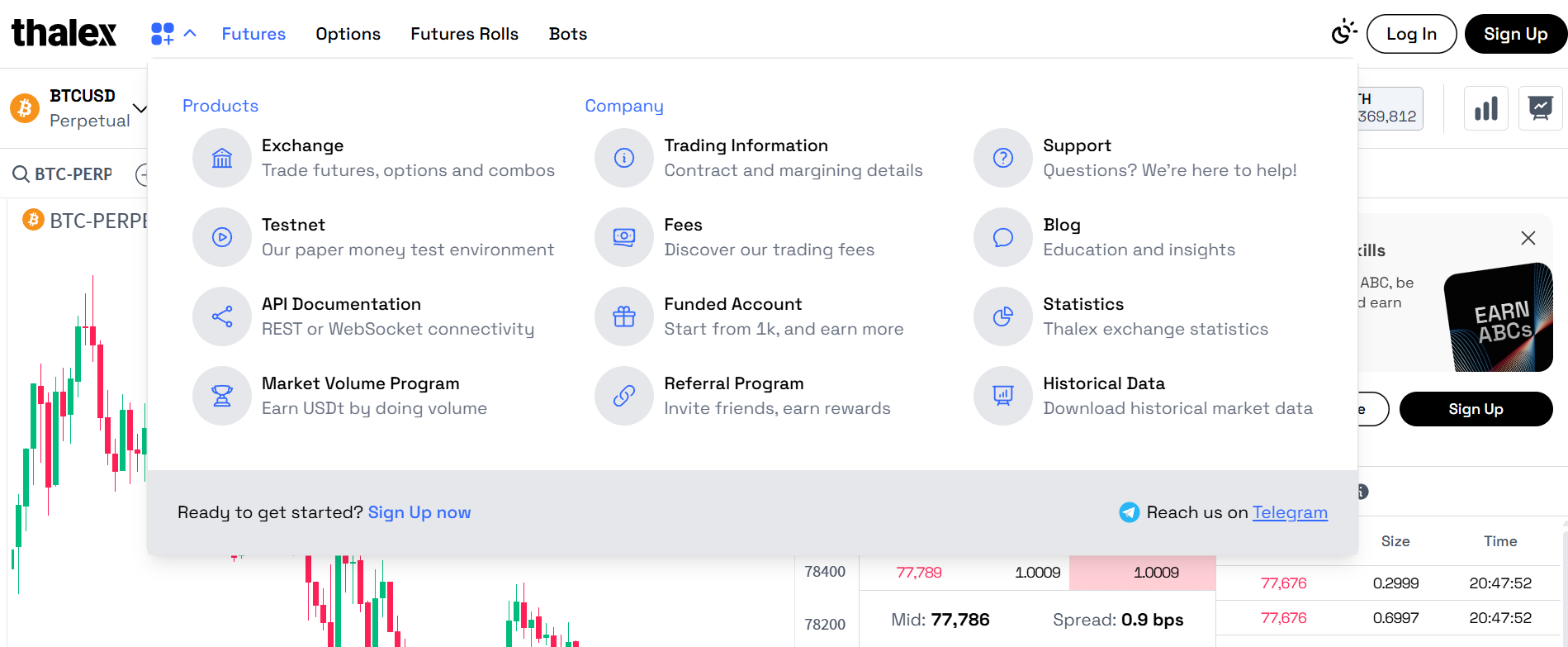The height and width of the screenshot is (647, 1568).
Task: Click the thalex logo
Action: tap(64, 33)
